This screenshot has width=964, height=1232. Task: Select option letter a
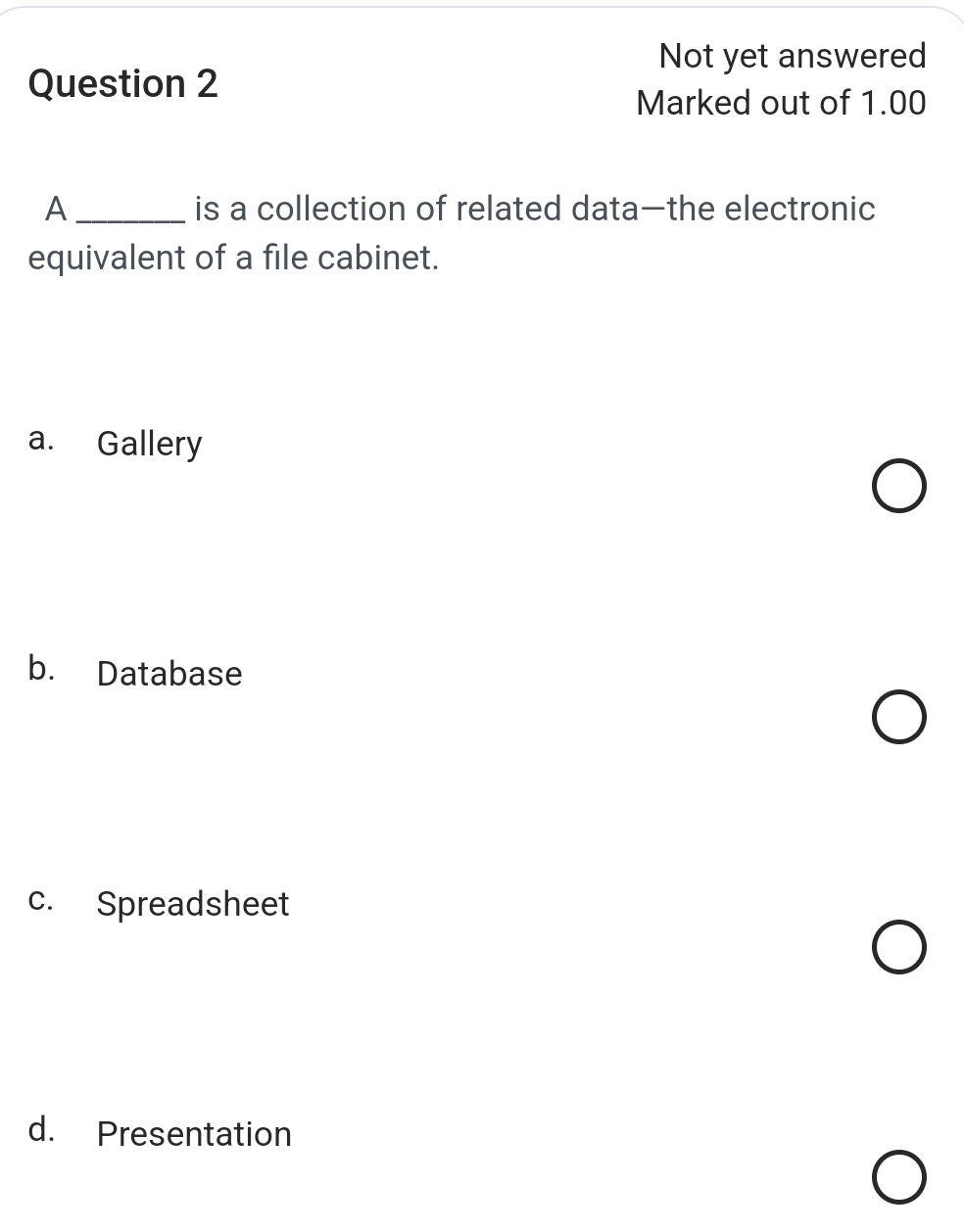pos(40,440)
